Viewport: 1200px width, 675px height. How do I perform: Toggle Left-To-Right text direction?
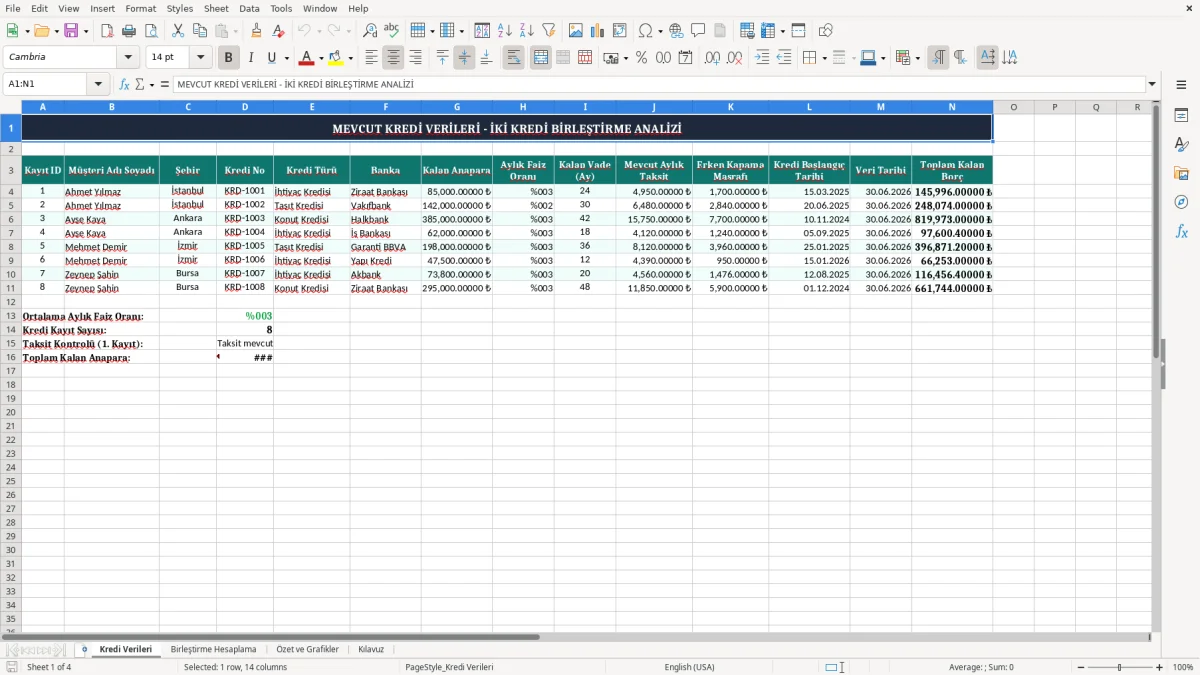click(x=938, y=58)
